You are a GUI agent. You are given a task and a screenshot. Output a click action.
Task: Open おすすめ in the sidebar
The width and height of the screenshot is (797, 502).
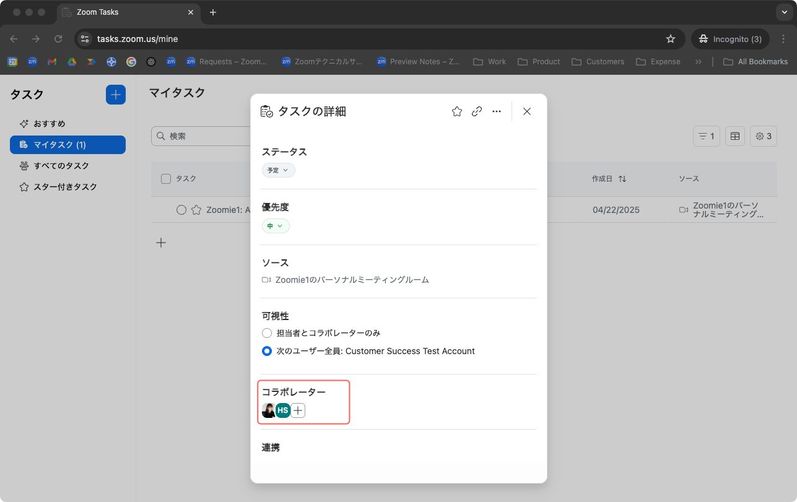click(x=49, y=123)
